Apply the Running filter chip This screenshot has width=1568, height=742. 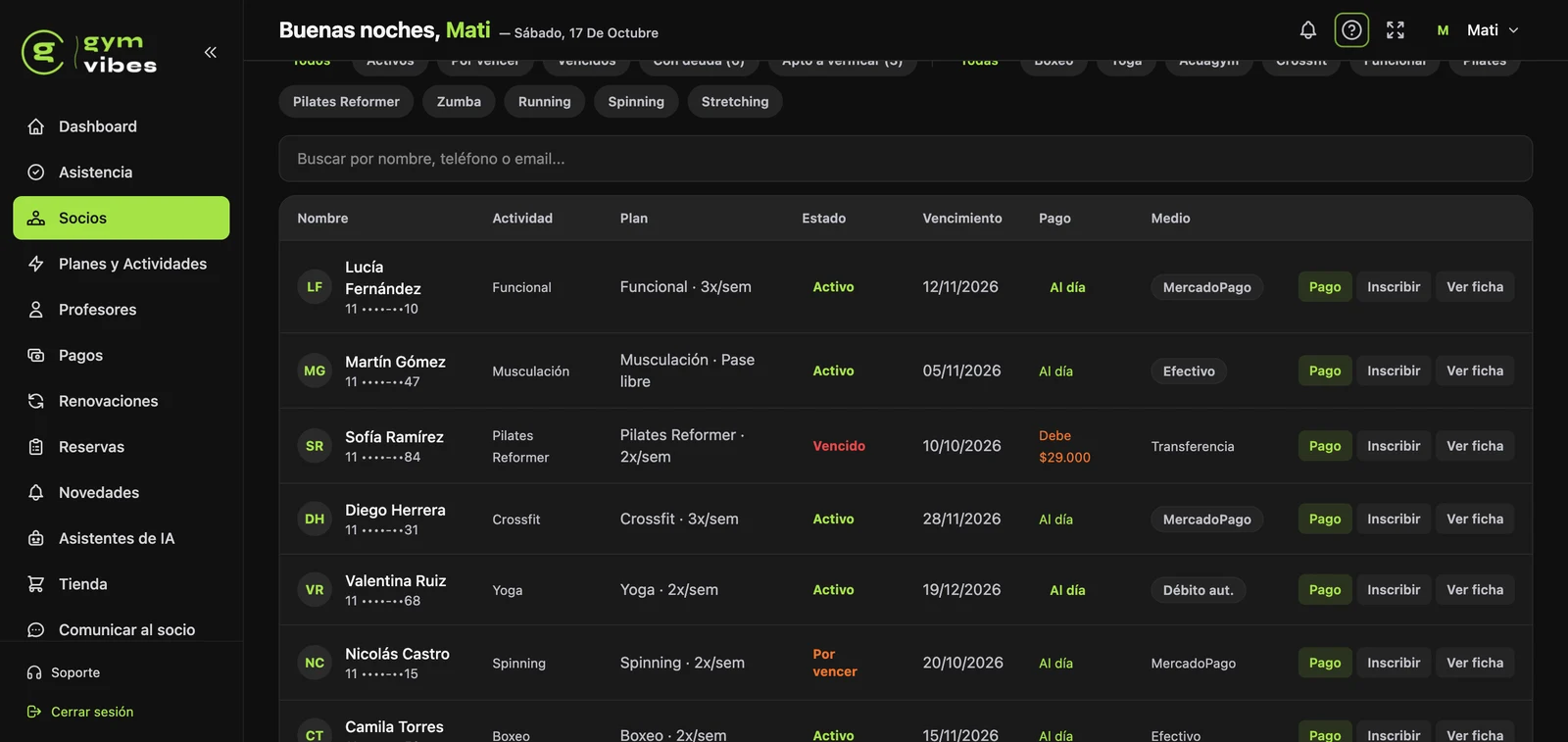coord(545,101)
